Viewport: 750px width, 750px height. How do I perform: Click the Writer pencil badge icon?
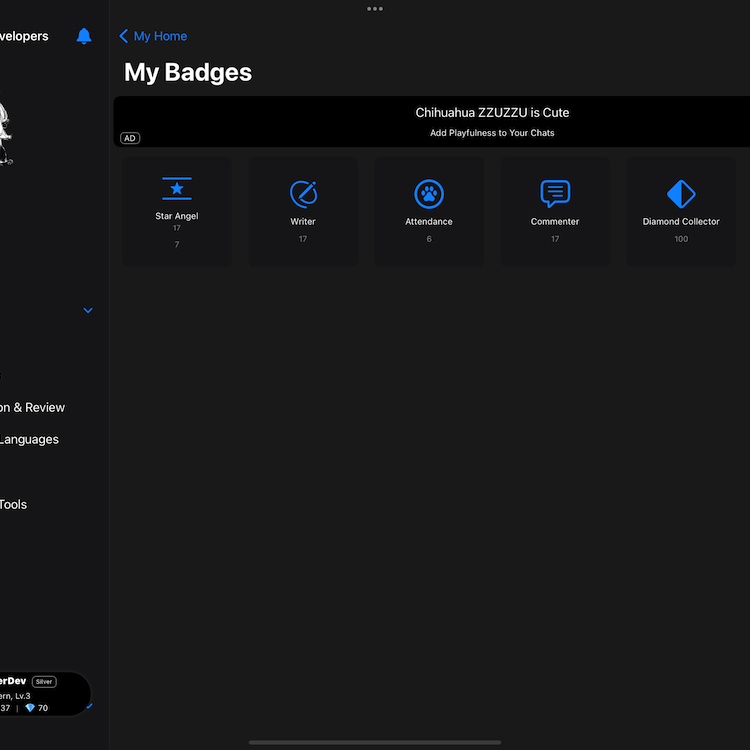[x=303, y=193]
